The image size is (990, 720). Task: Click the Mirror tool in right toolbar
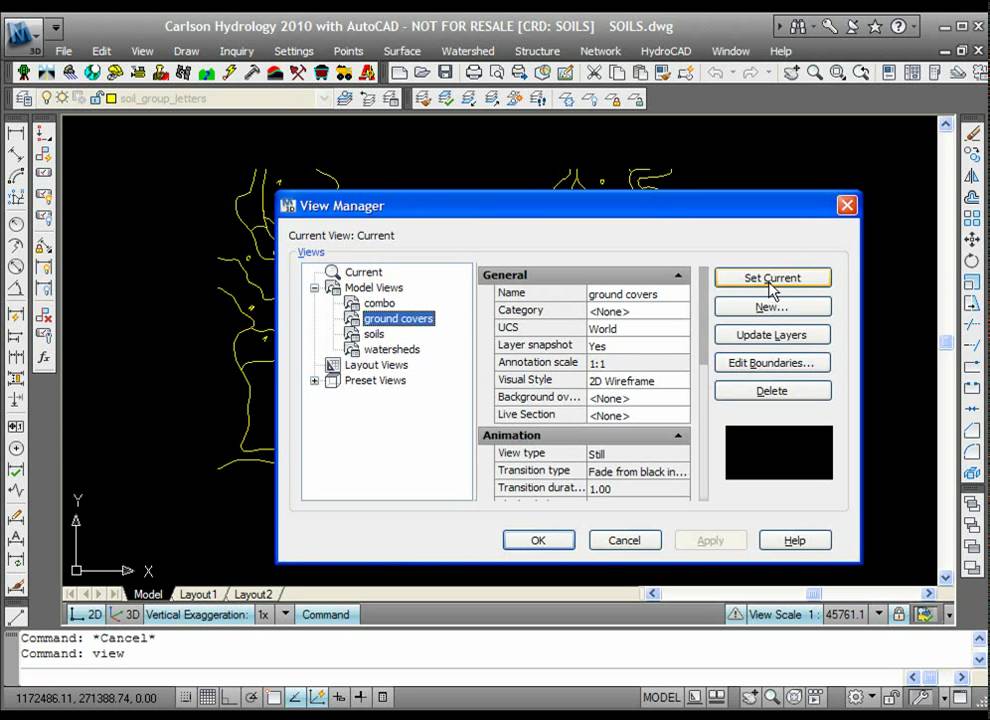[x=972, y=176]
